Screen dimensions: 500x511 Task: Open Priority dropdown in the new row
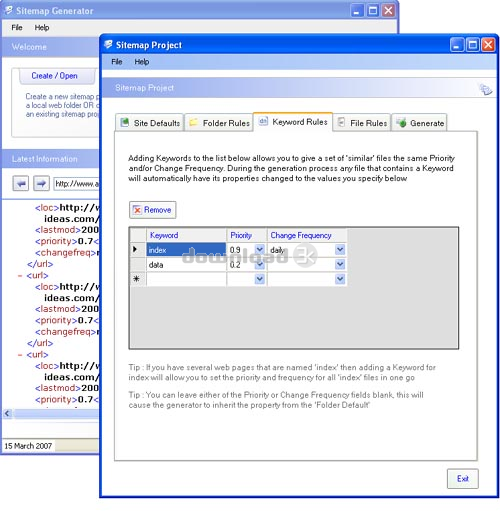click(x=260, y=279)
